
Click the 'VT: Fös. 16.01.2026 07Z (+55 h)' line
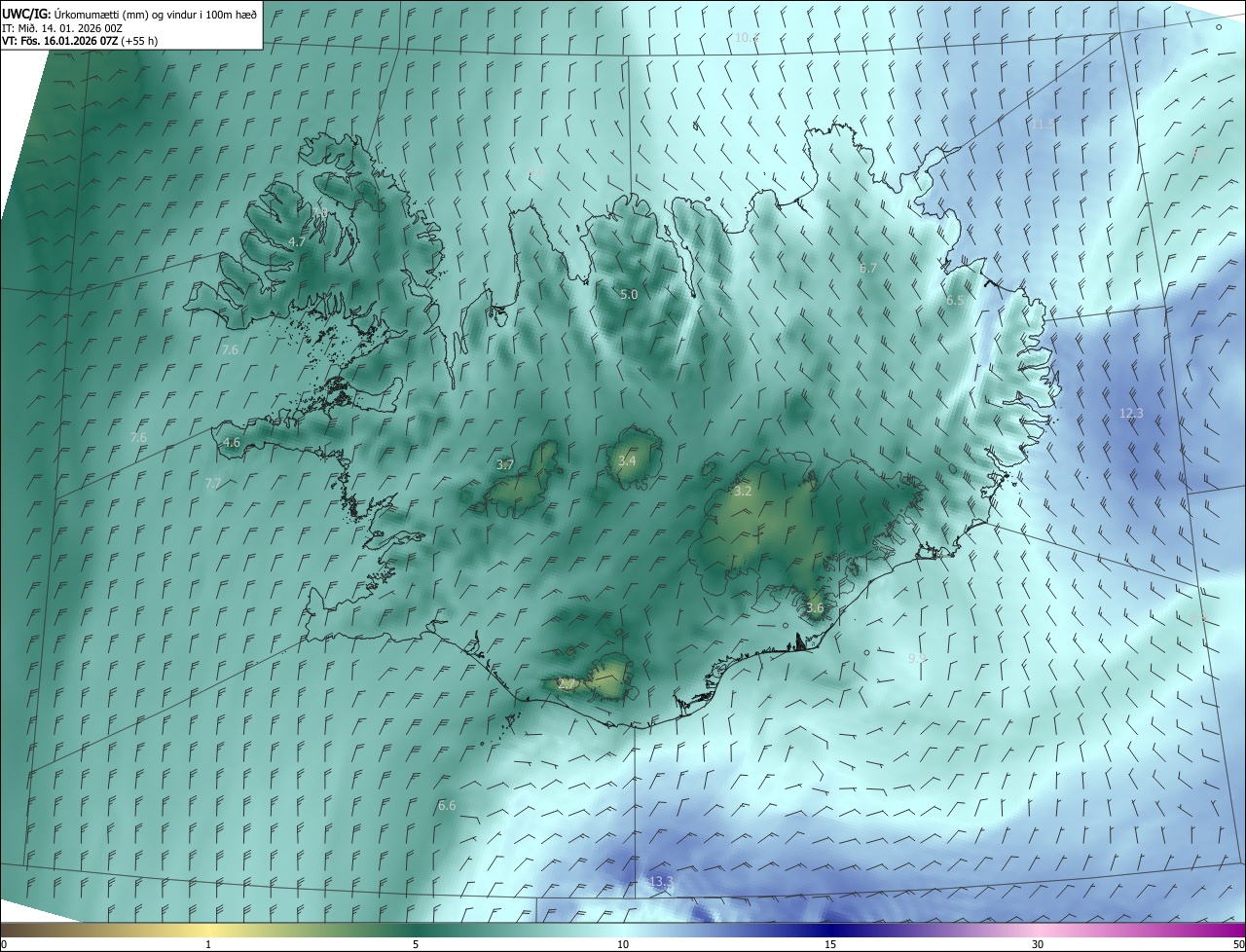(x=80, y=41)
